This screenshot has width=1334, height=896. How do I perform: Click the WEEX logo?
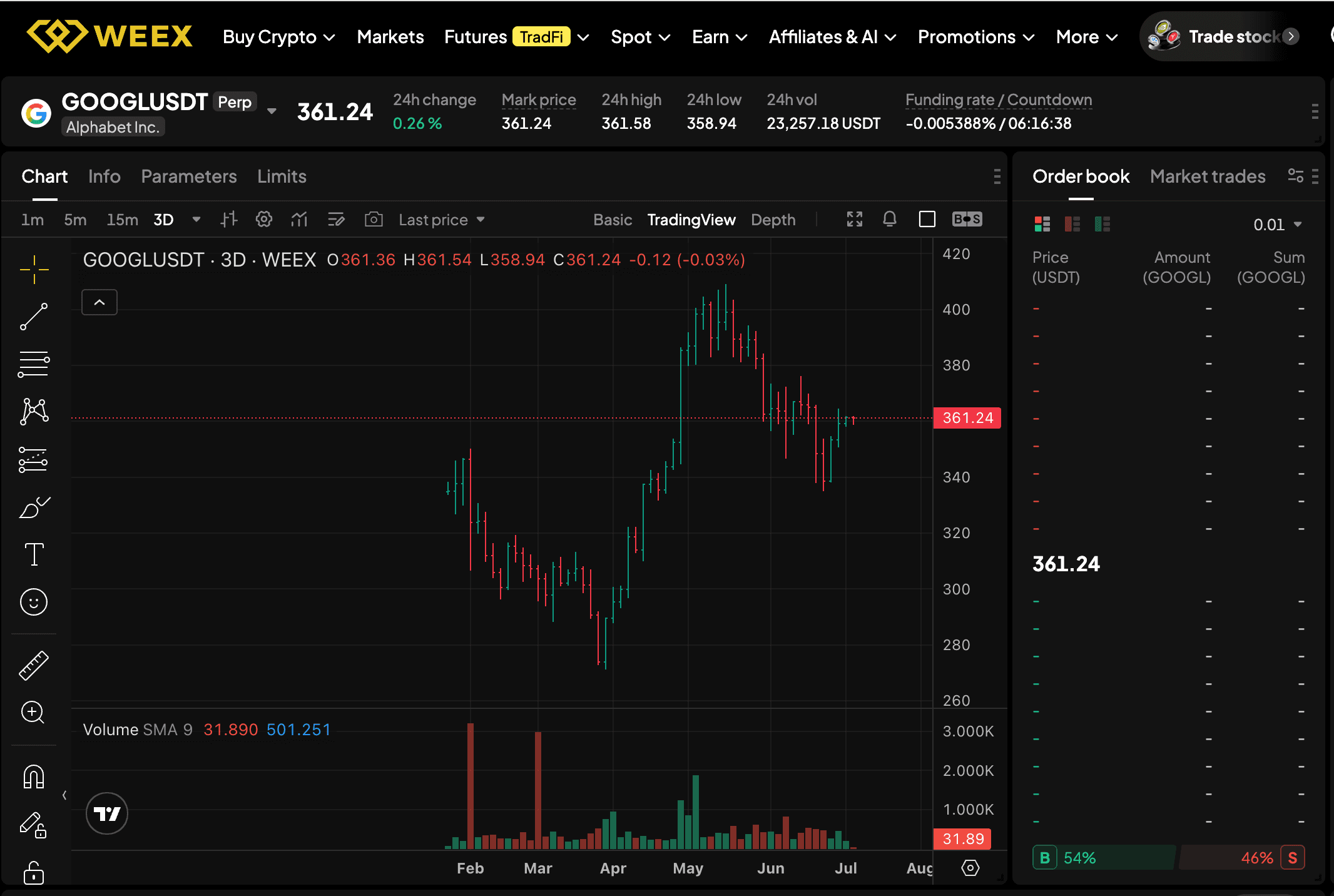pyautogui.click(x=109, y=36)
